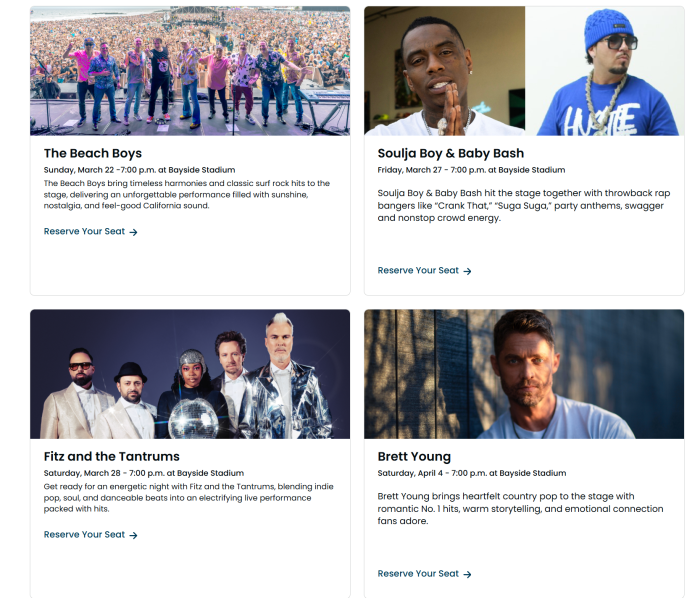Open The Beach Boys concert crowd photo
This screenshot has height=598, width=700.
[x=190, y=71]
